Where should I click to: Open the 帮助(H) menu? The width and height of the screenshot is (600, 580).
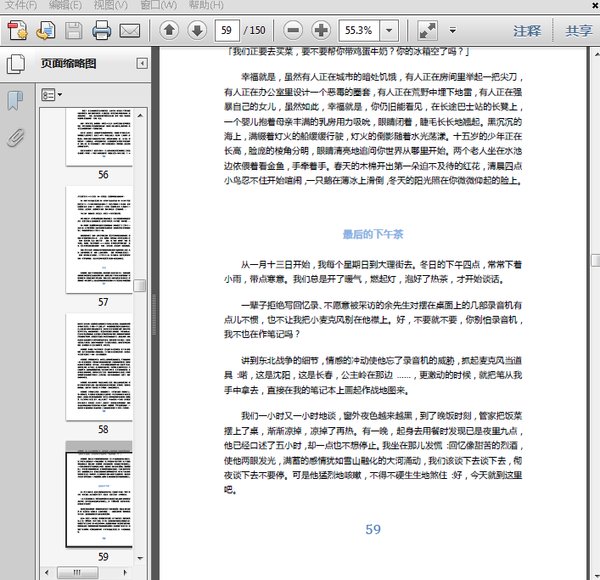pyautogui.click(x=206, y=5)
